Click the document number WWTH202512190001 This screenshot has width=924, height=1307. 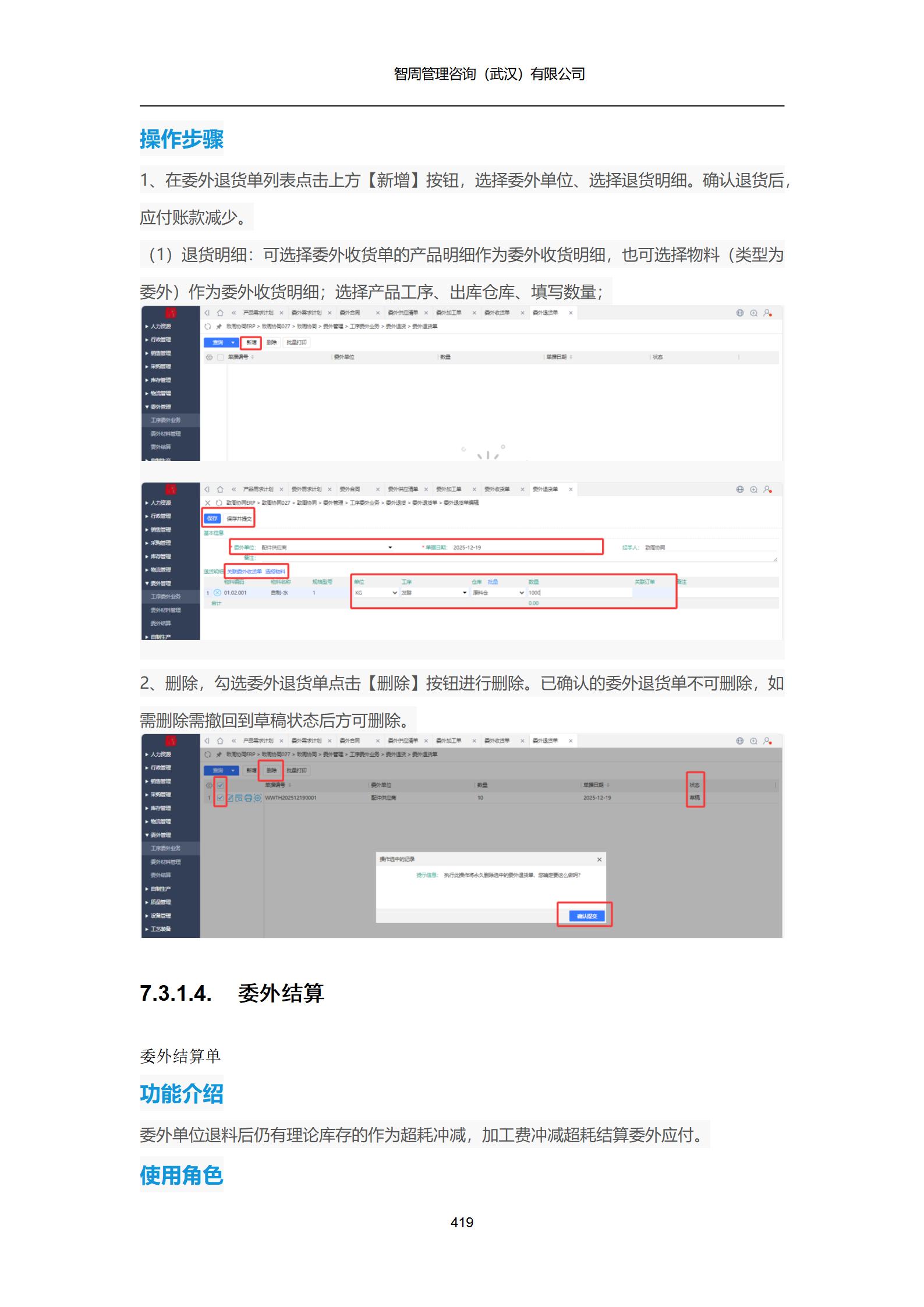[x=291, y=798]
